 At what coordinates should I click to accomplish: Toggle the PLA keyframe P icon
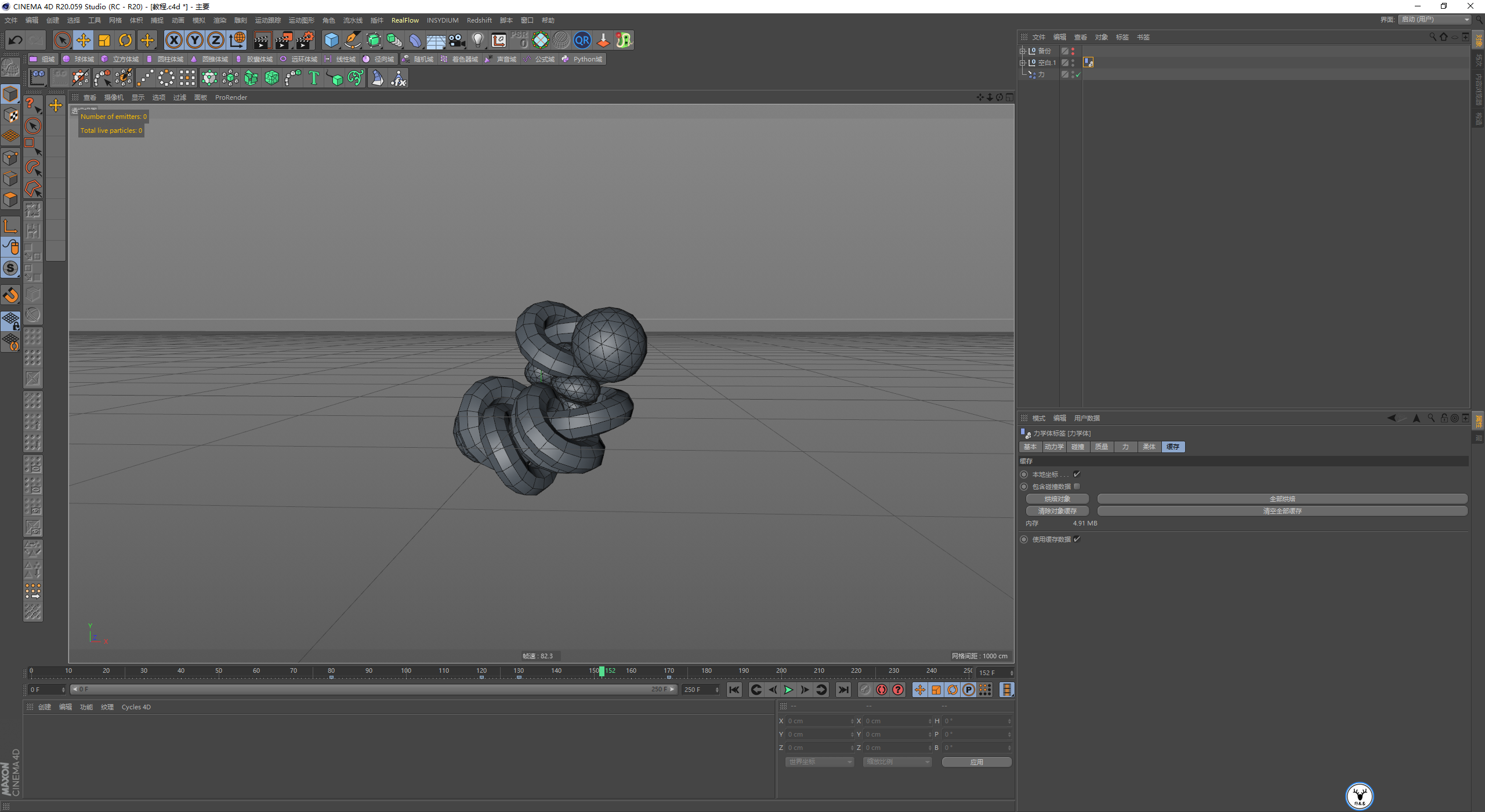click(x=969, y=690)
